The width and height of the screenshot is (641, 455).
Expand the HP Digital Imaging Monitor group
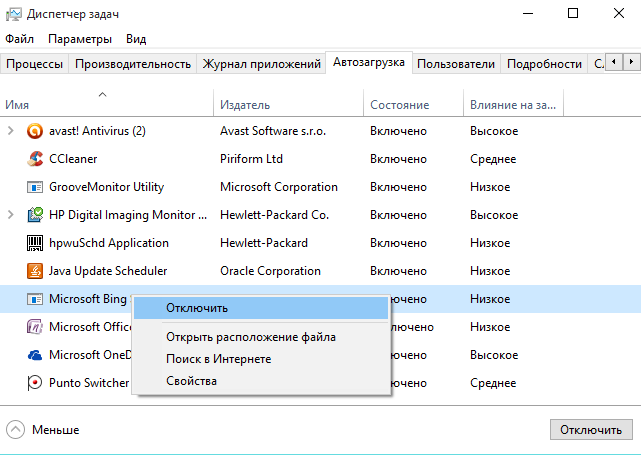click(11, 215)
